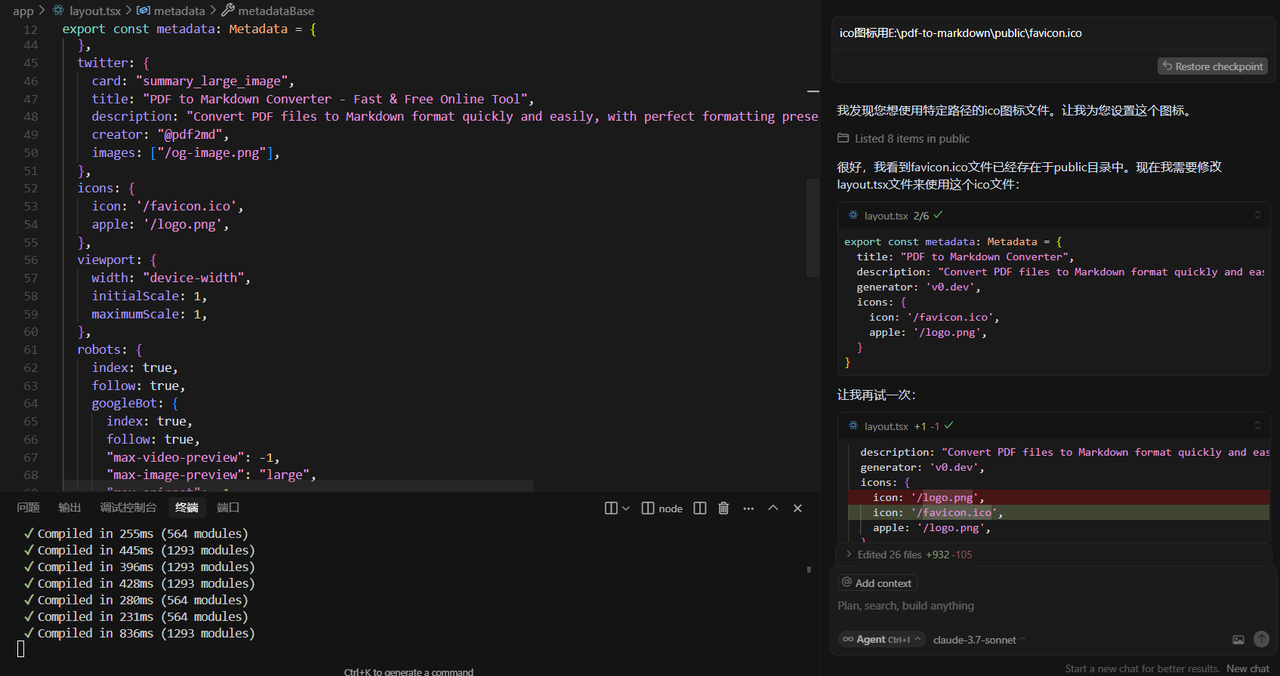Click New chat link
Viewport: 1280px width, 676px height.
click(x=1248, y=668)
